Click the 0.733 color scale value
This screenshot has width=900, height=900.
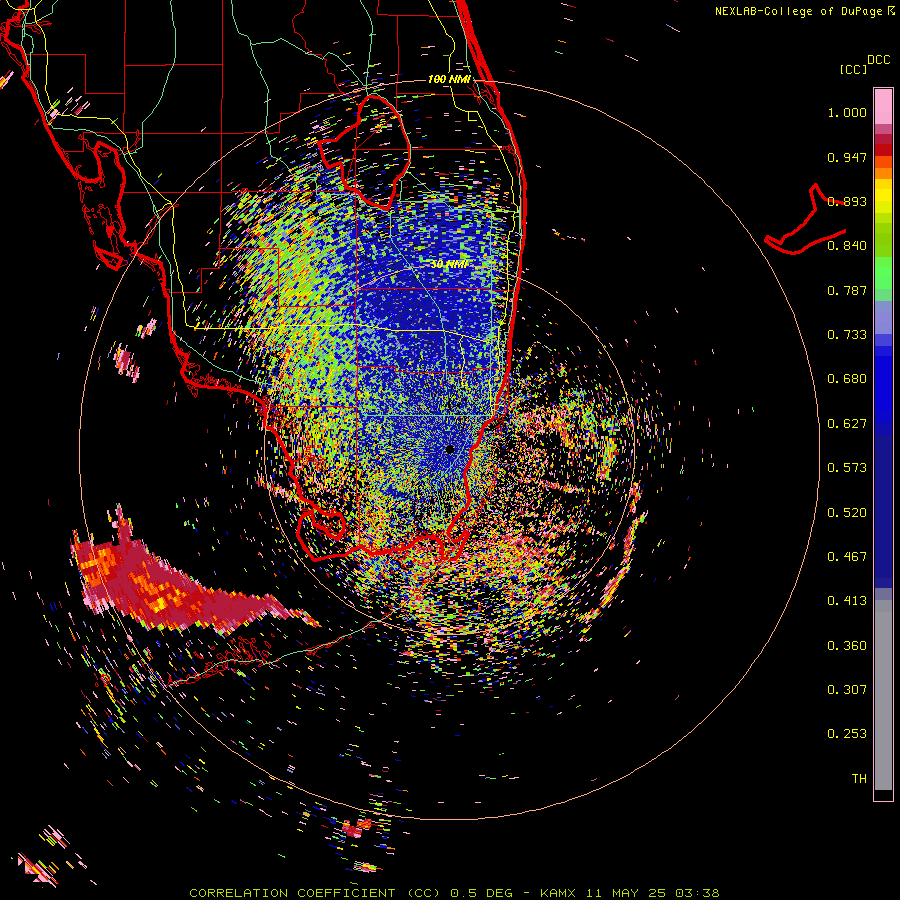[847, 335]
